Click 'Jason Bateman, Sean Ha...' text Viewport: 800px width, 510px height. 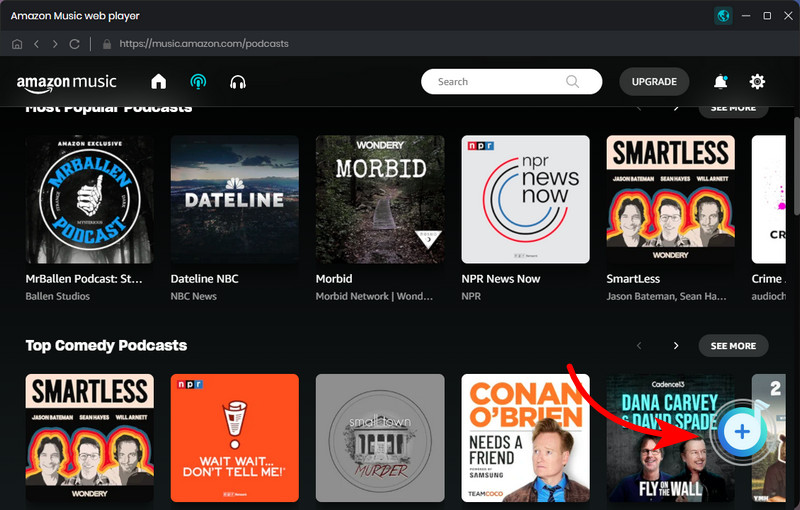pyautogui.click(x=666, y=296)
